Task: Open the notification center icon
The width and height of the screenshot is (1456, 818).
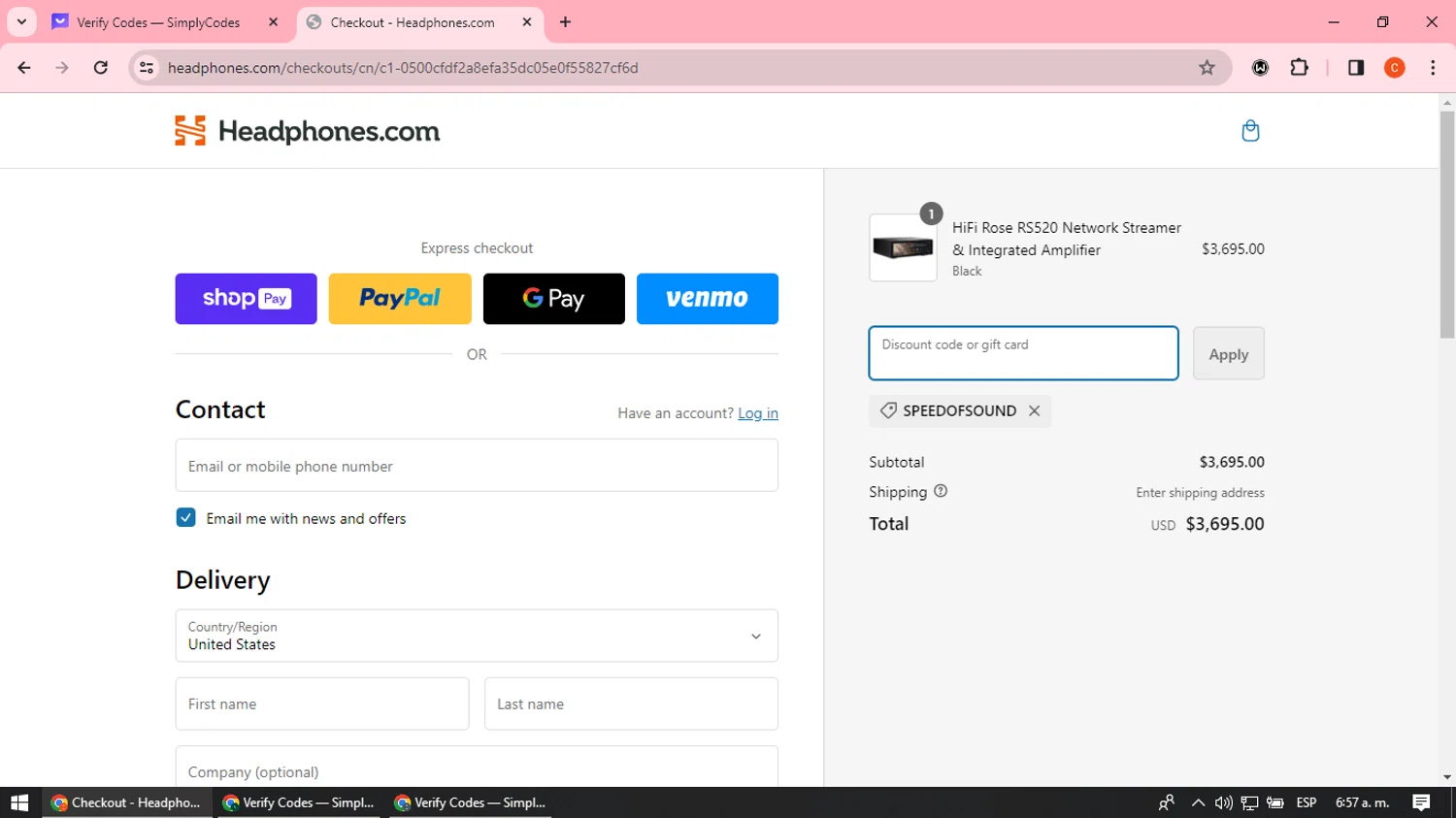Action: coord(1421,802)
